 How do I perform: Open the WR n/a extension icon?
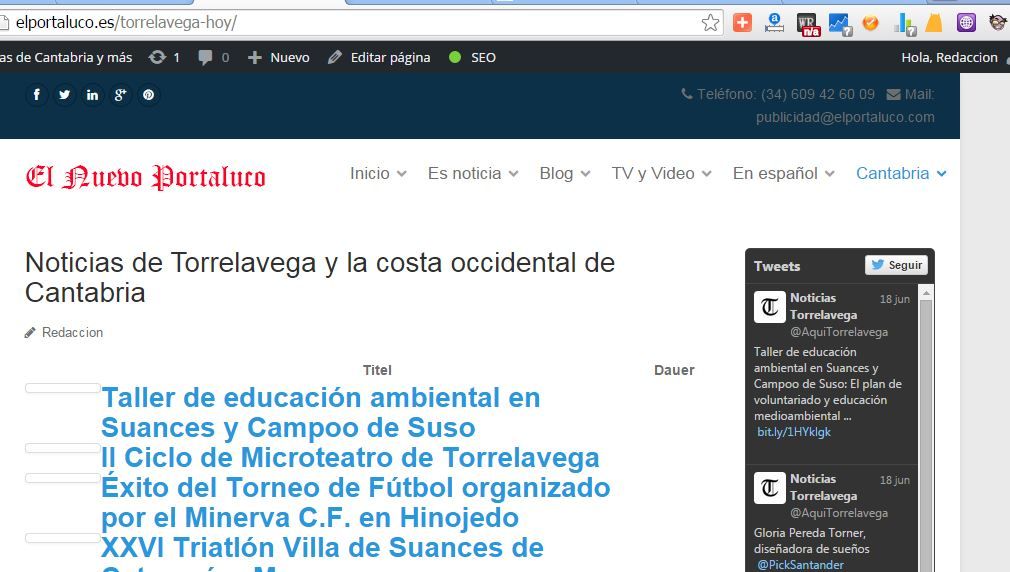(807, 24)
